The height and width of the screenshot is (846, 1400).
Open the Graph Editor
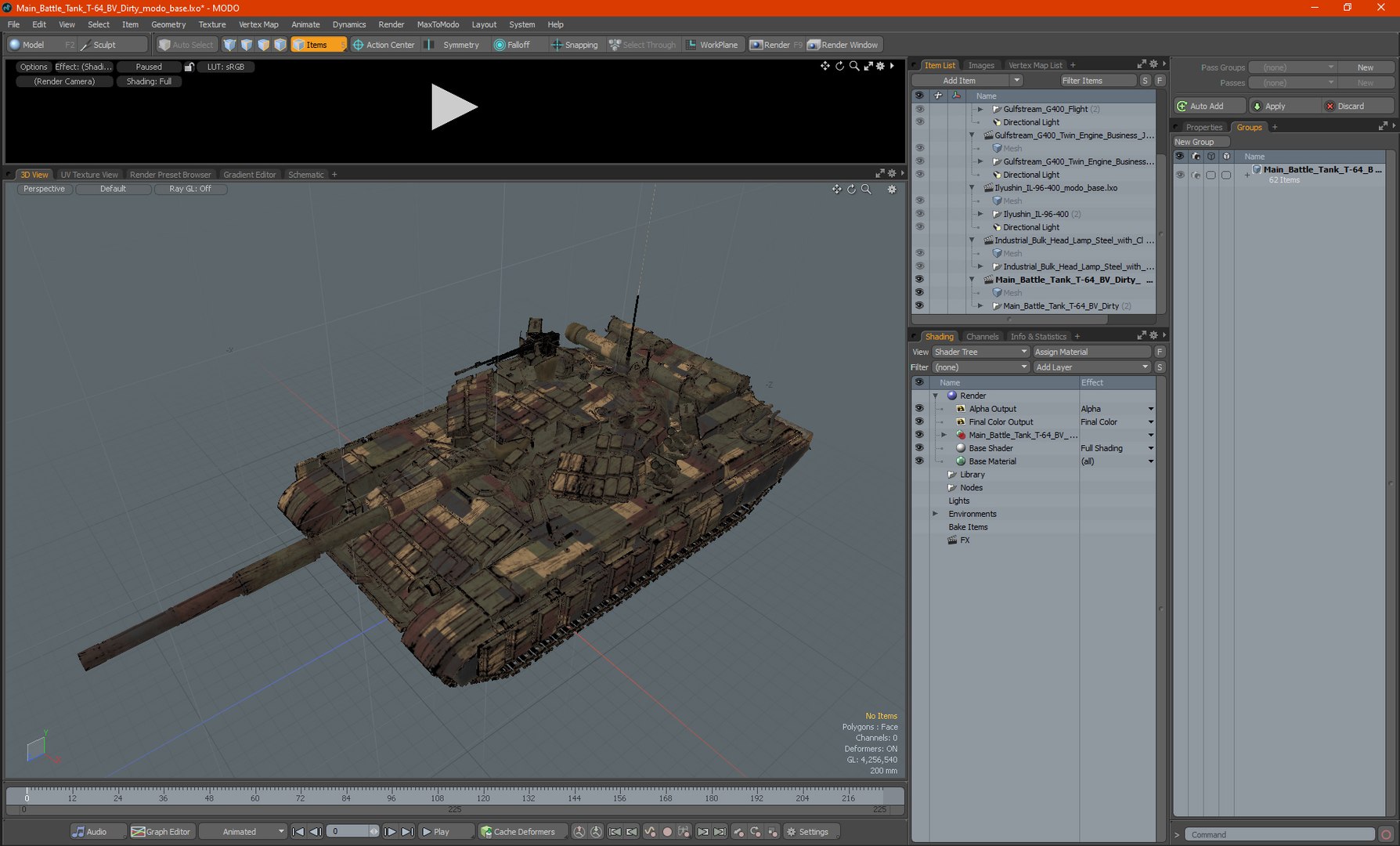[x=161, y=832]
